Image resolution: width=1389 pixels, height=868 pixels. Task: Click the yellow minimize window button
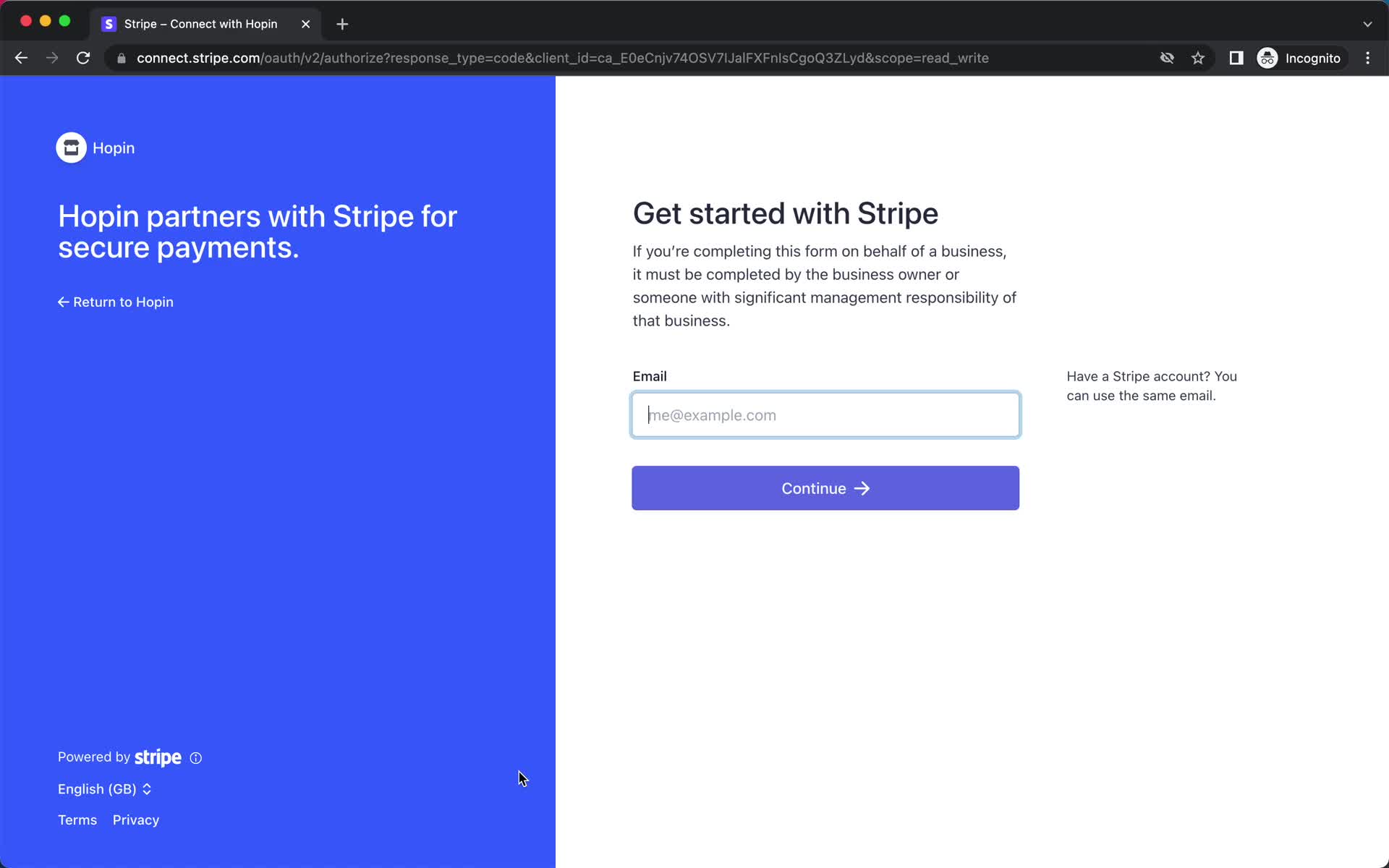click(46, 21)
